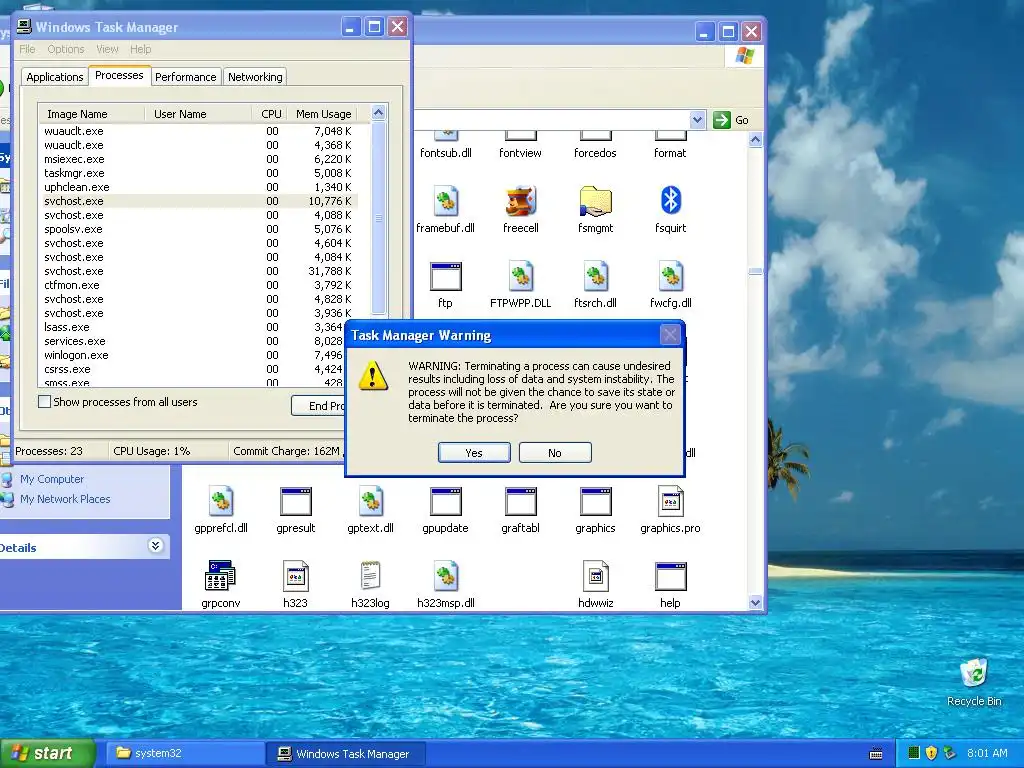1024x768 pixels.
Task: Select the h323msp.dll file icon
Action: pyautogui.click(x=445, y=577)
